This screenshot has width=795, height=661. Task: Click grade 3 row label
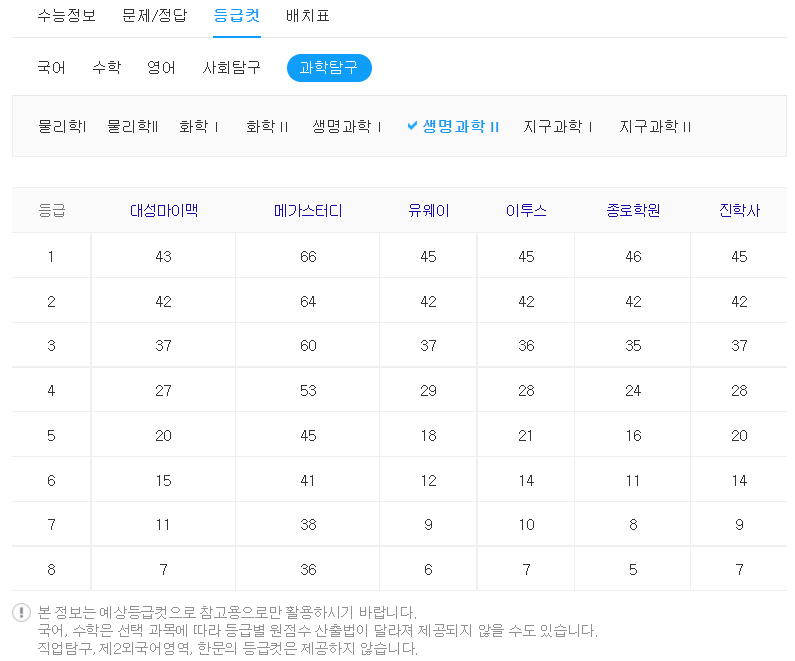51,346
